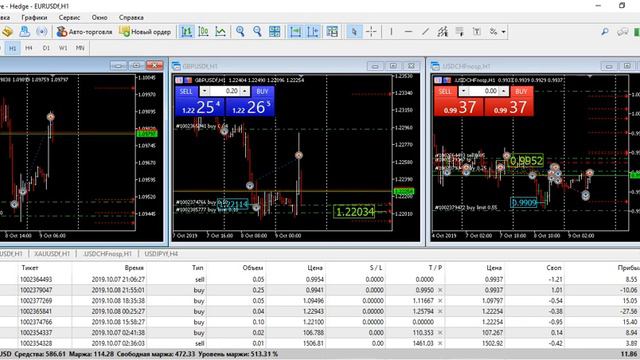Click the GBPUSD chart window icon in title
This screenshot has height=360, width=640.
pyautogui.click(x=176, y=66)
